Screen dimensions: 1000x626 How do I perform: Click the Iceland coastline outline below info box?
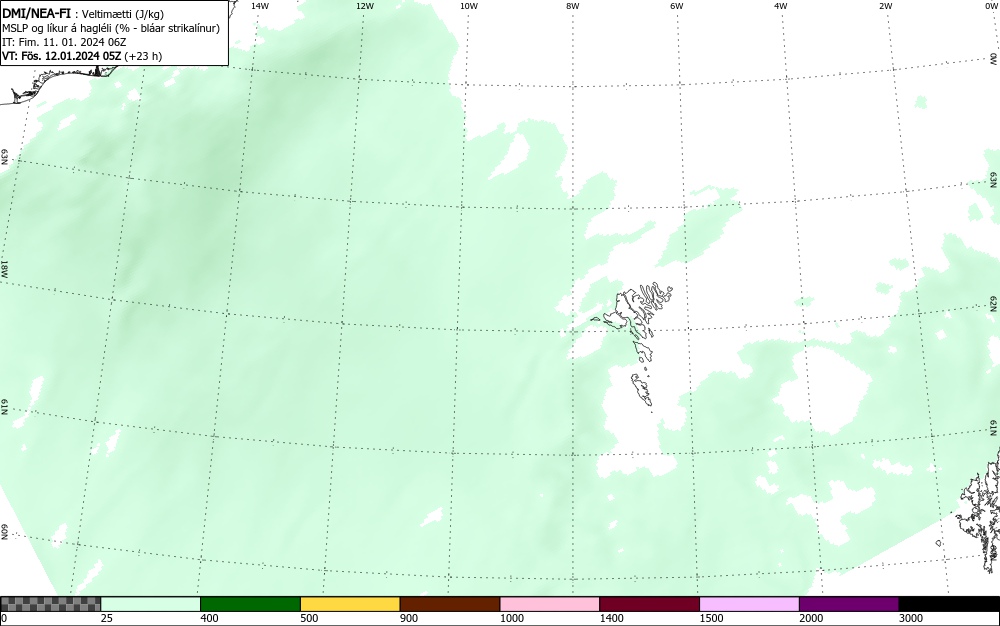tap(61, 83)
